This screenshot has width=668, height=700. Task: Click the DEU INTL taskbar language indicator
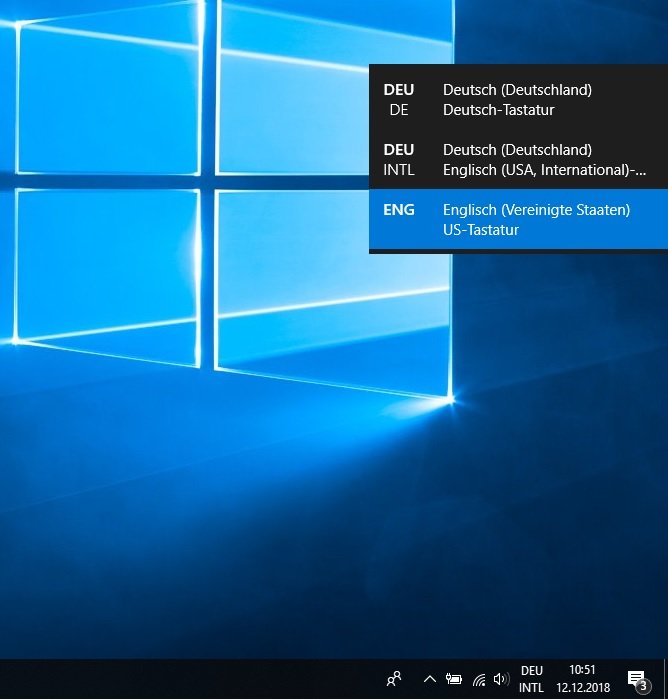click(531, 679)
